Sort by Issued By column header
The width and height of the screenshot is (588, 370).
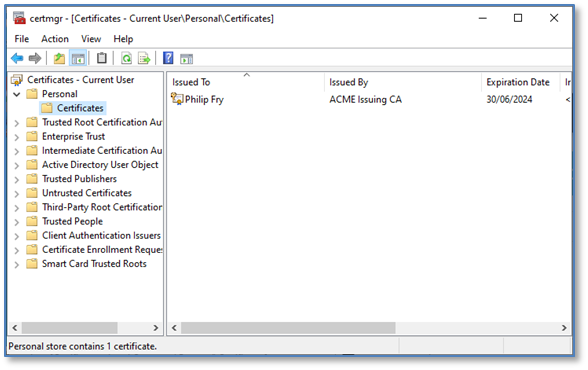click(349, 82)
